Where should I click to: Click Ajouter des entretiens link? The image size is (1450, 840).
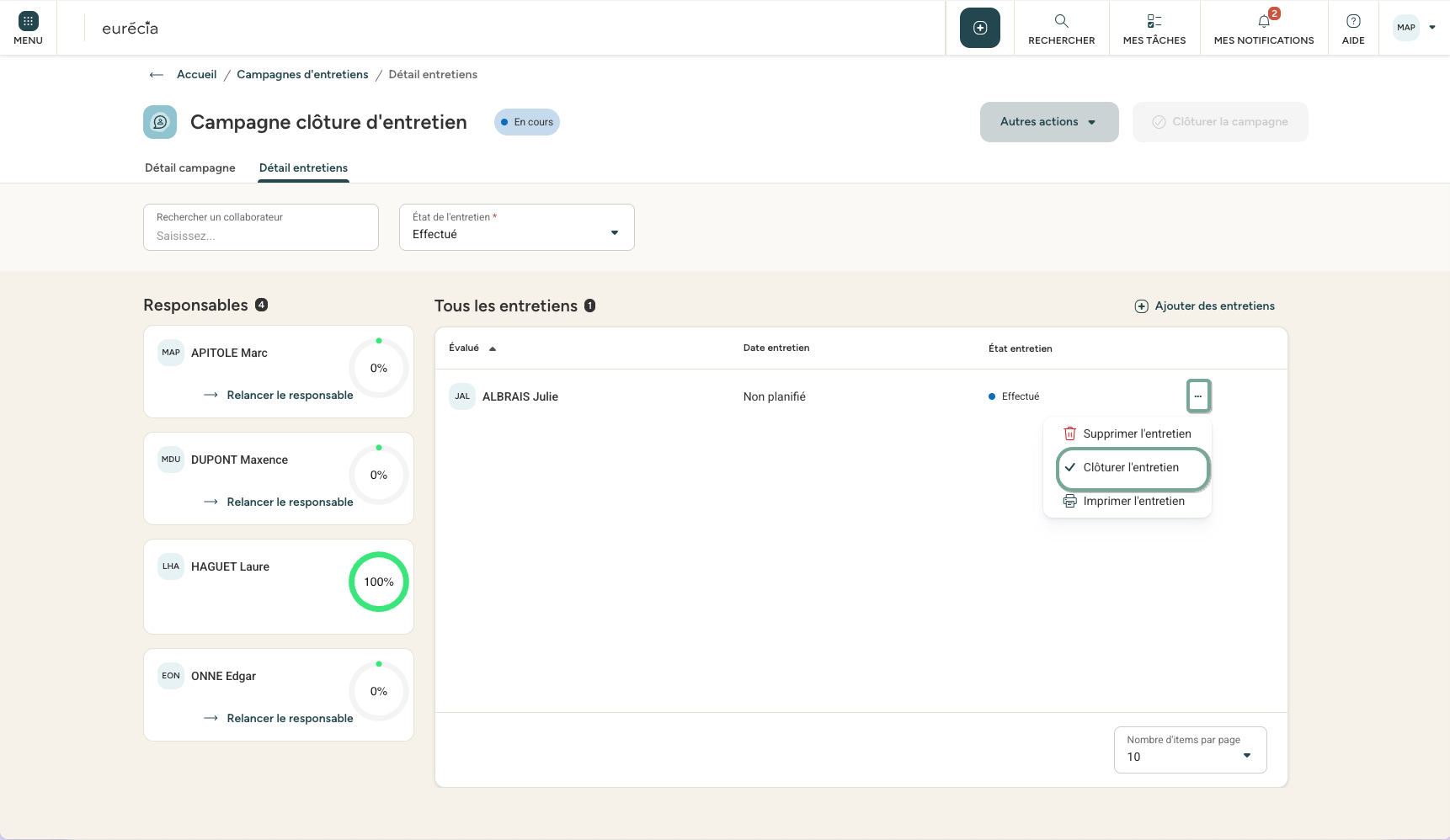click(x=1204, y=306)
